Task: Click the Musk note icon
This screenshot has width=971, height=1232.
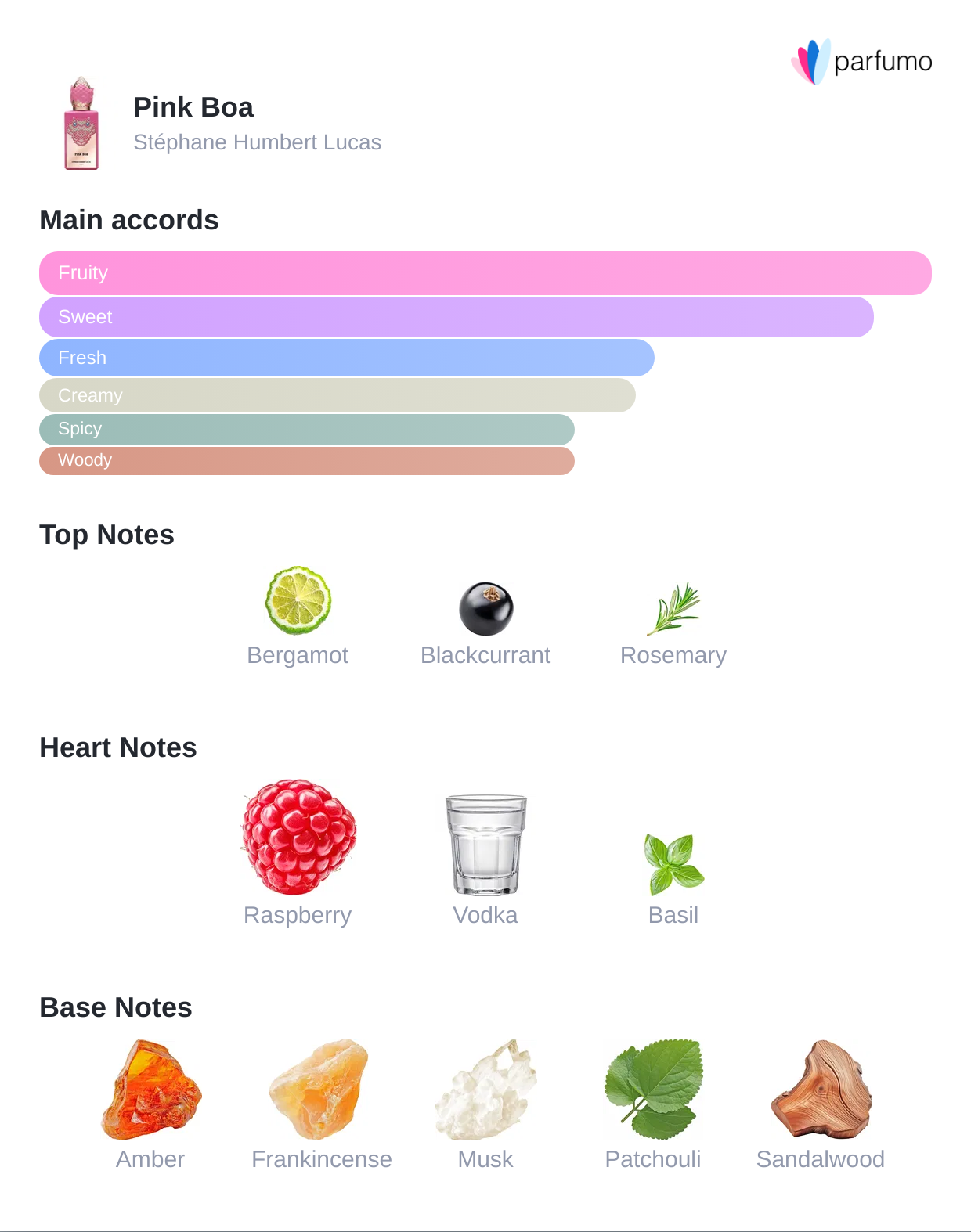Action: (x=486, y=1089)
